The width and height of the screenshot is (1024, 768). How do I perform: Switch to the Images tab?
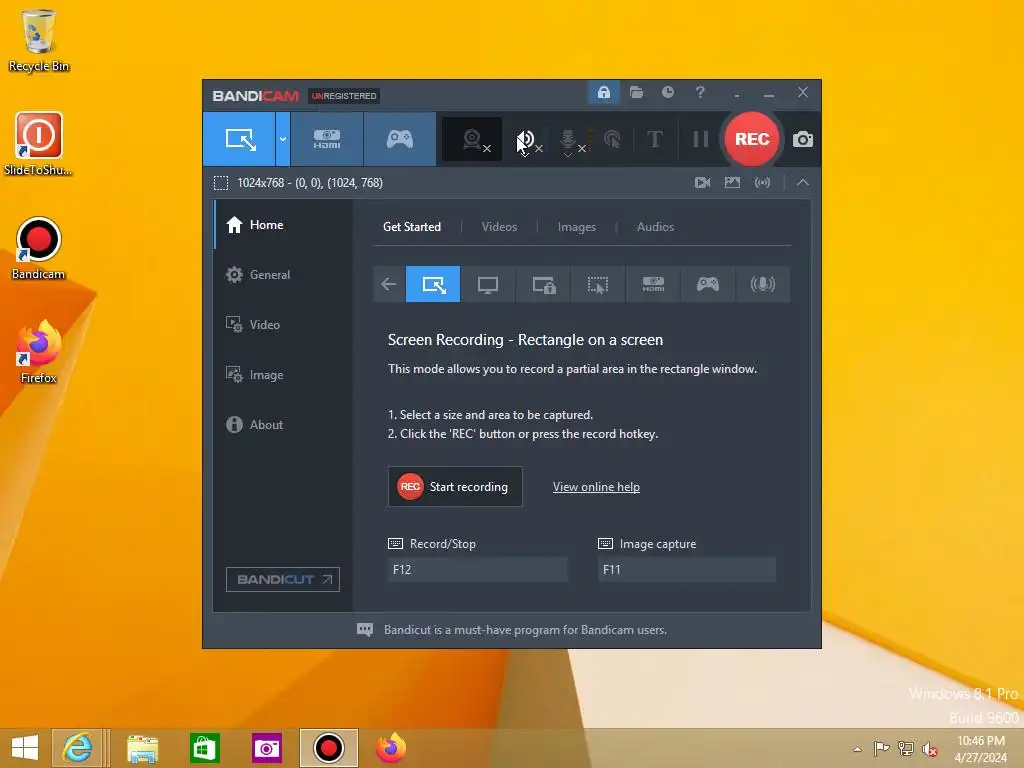point(577,227)
